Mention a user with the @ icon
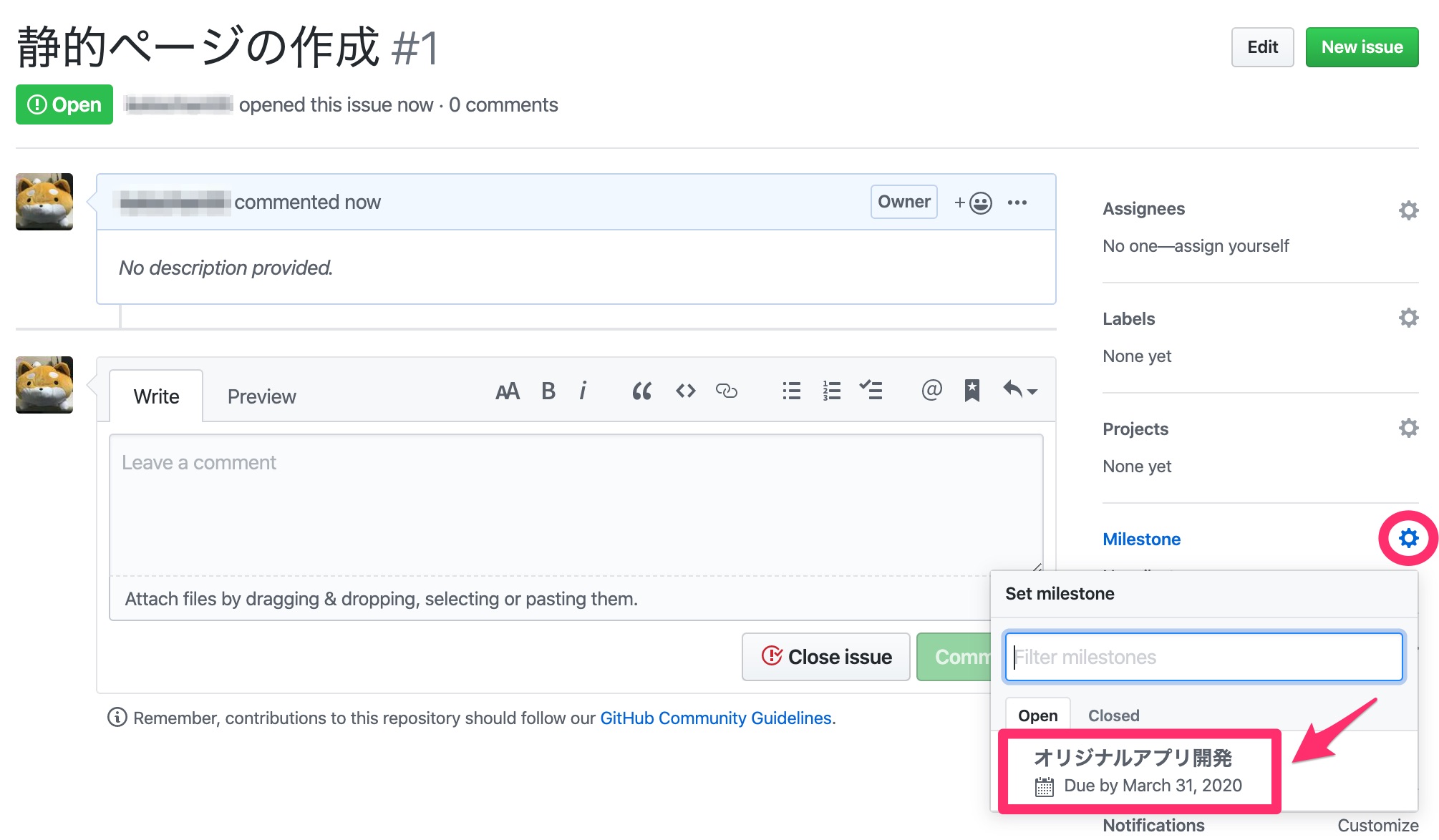 [x=931, y=391]
